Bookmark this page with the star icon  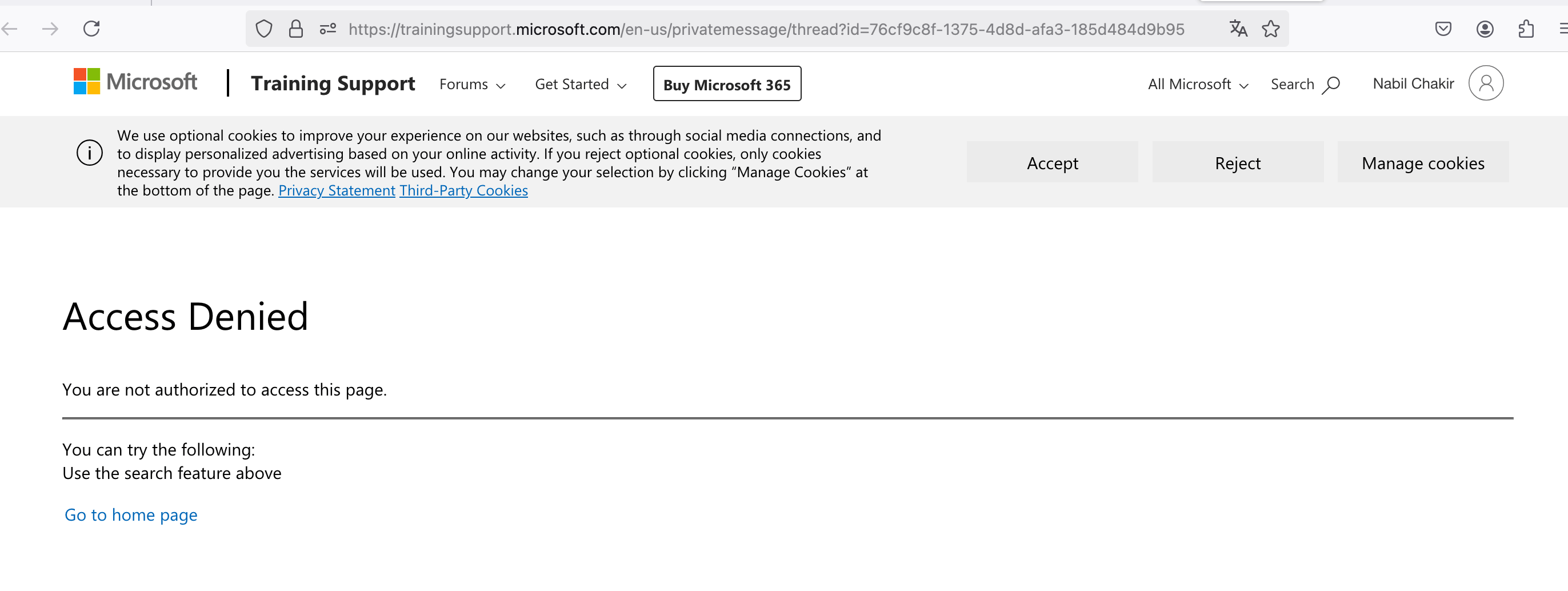(x=1271, y=29)
